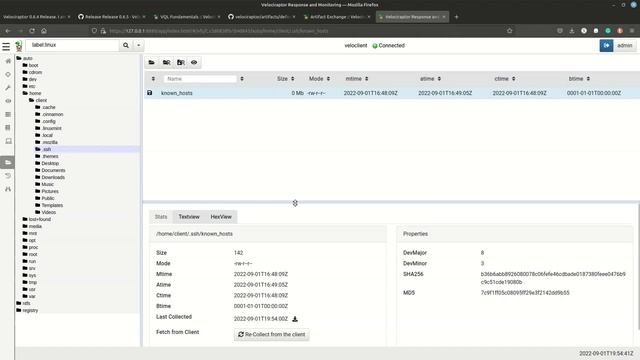Select the virtual filesystem folder sidebar icon
This screenshot has width=640, height=360.
pos(8,162)
